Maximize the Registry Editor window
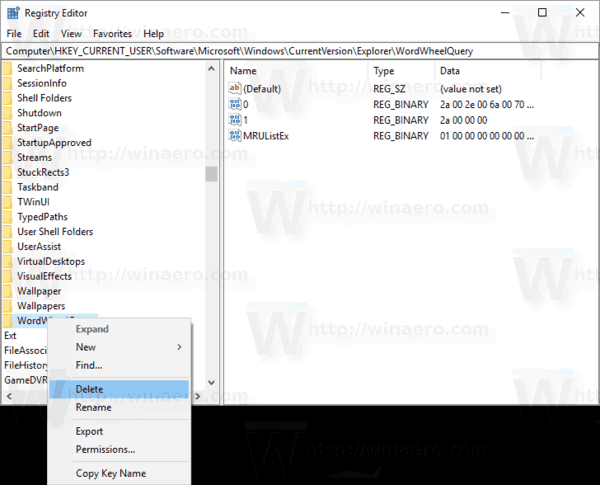 click(x=542, y=13)
